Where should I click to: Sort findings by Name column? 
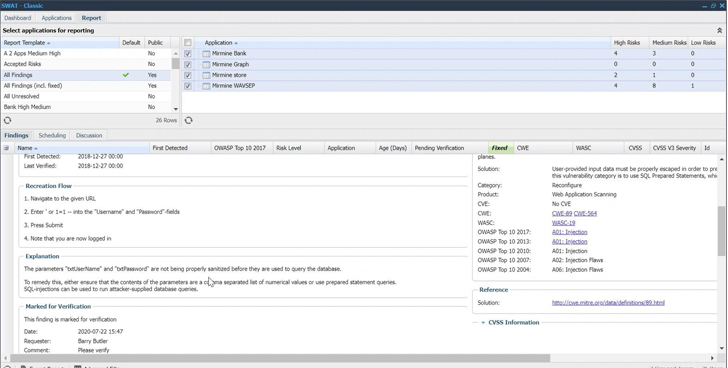81,148
